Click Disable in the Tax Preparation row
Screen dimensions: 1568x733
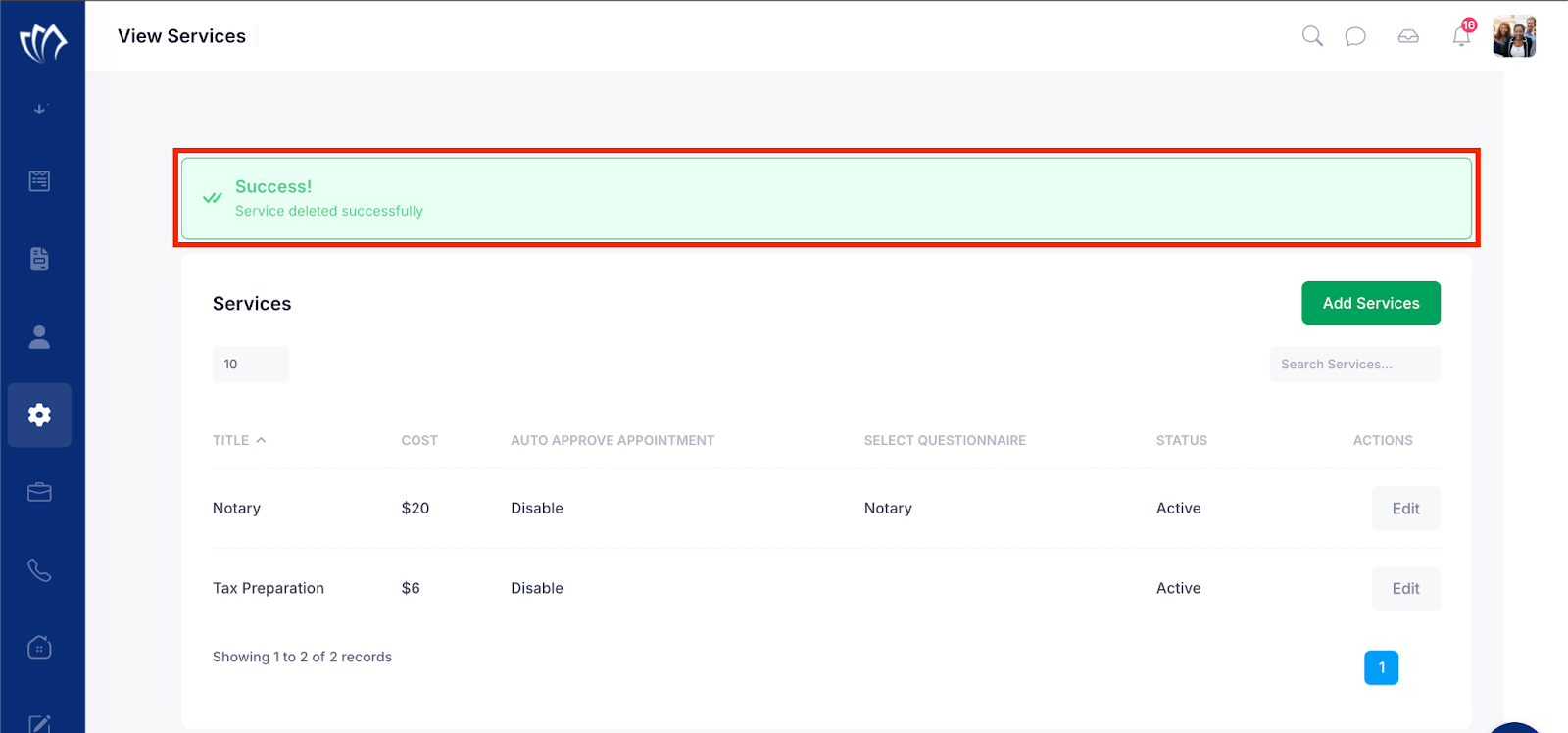537,589
